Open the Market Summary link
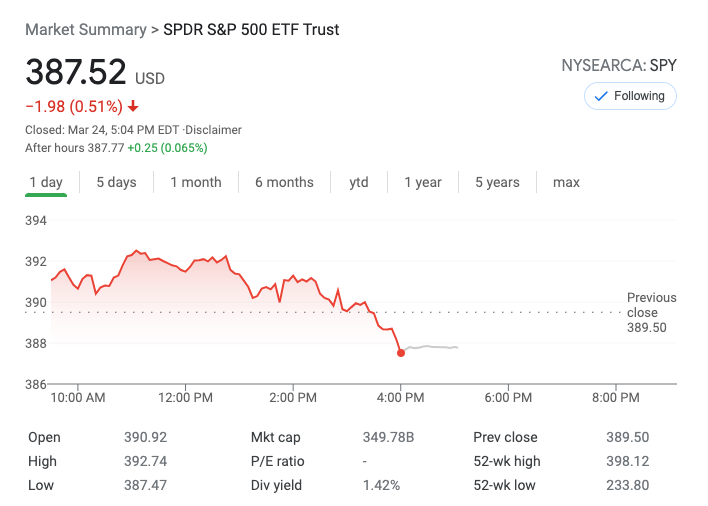 tap(85, 29)
